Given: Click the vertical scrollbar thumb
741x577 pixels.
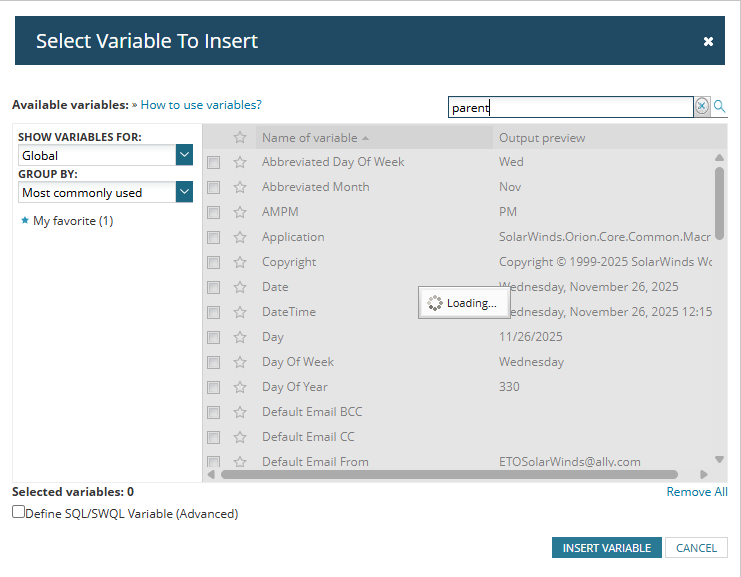Looking at the screenshot, I should point(719,204).
